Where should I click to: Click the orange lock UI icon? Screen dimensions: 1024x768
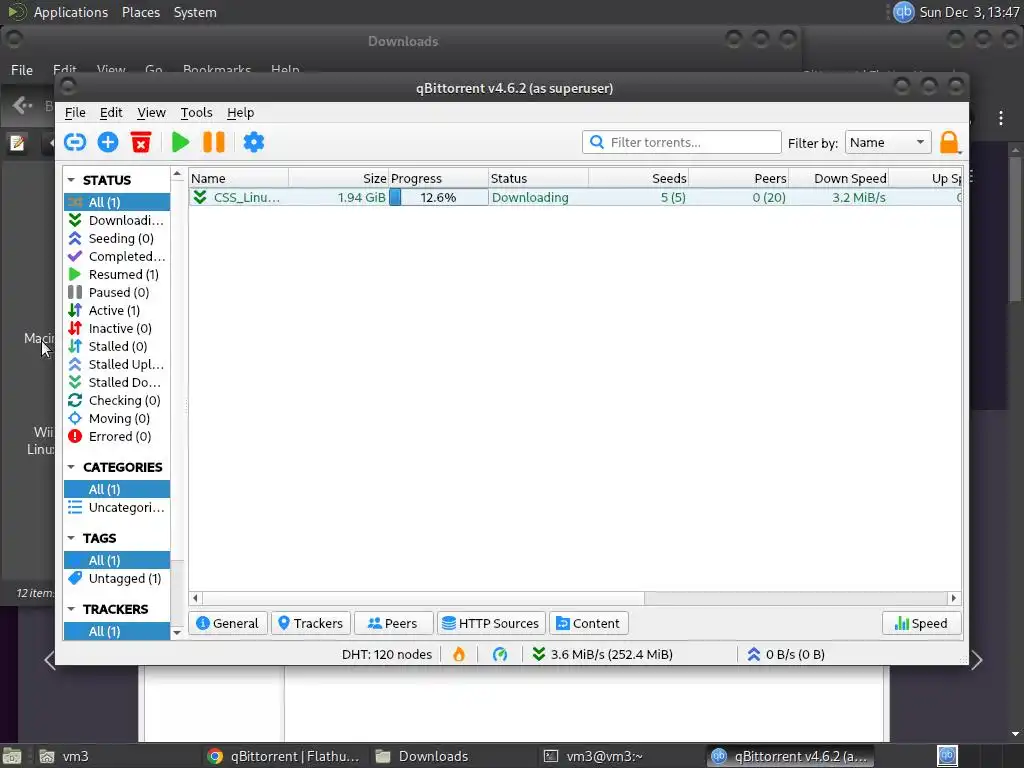click(949, 142)
